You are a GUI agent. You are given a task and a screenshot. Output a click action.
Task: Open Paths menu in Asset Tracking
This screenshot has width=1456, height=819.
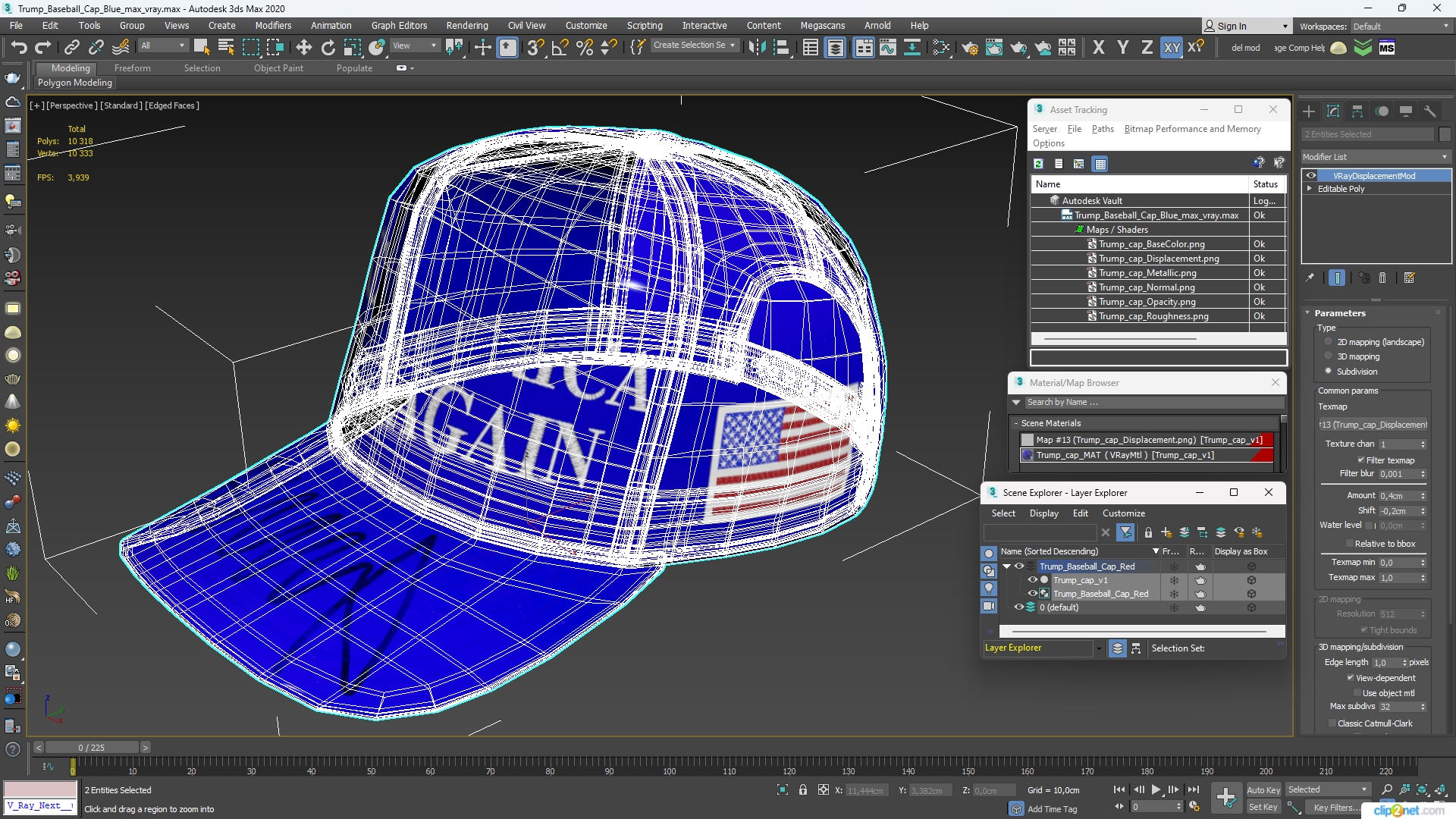1103,129
